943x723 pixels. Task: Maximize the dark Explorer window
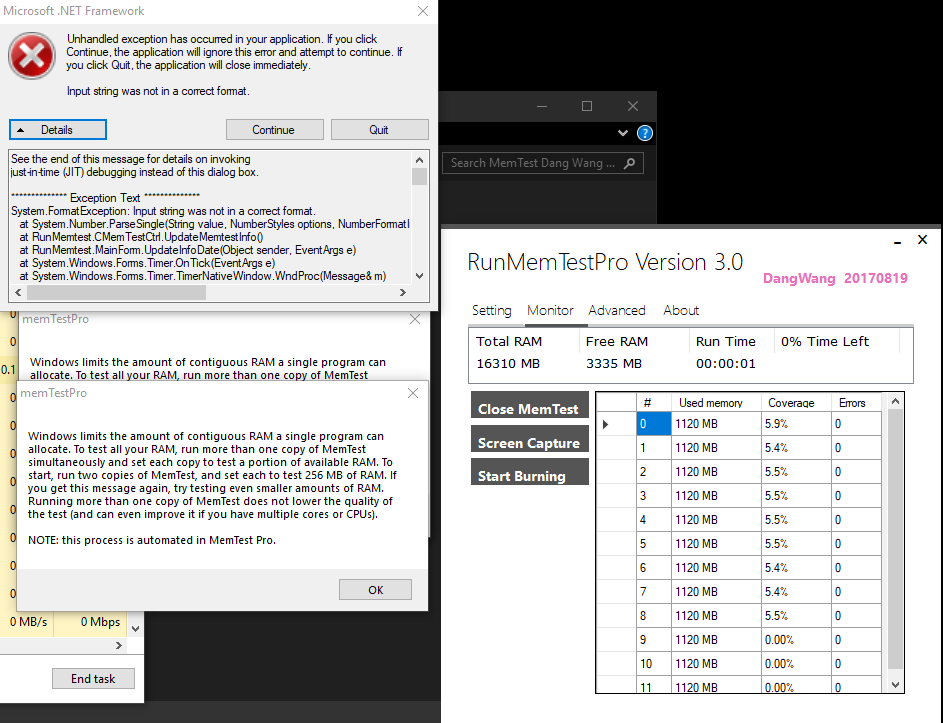tap(587, 106)
